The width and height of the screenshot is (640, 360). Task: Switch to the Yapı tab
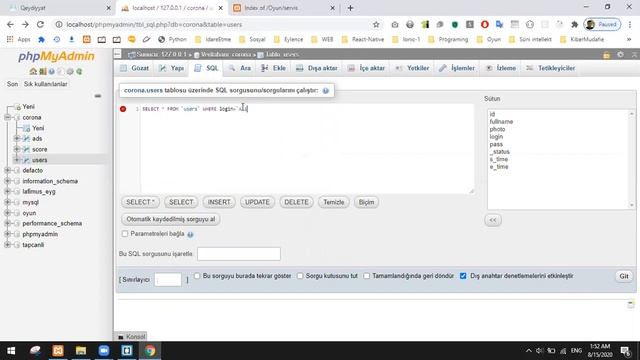click(x=172, y=68)
